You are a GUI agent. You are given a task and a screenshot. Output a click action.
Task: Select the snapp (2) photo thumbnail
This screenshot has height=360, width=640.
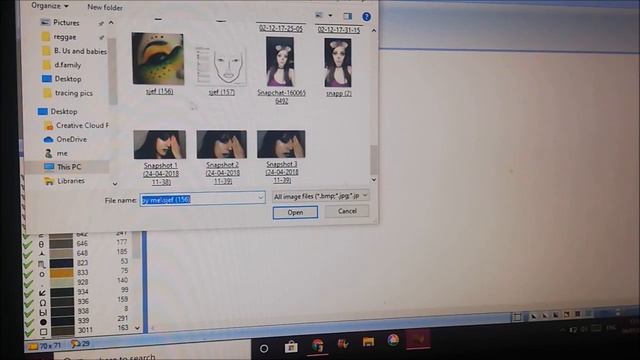[x=338, y=62]
